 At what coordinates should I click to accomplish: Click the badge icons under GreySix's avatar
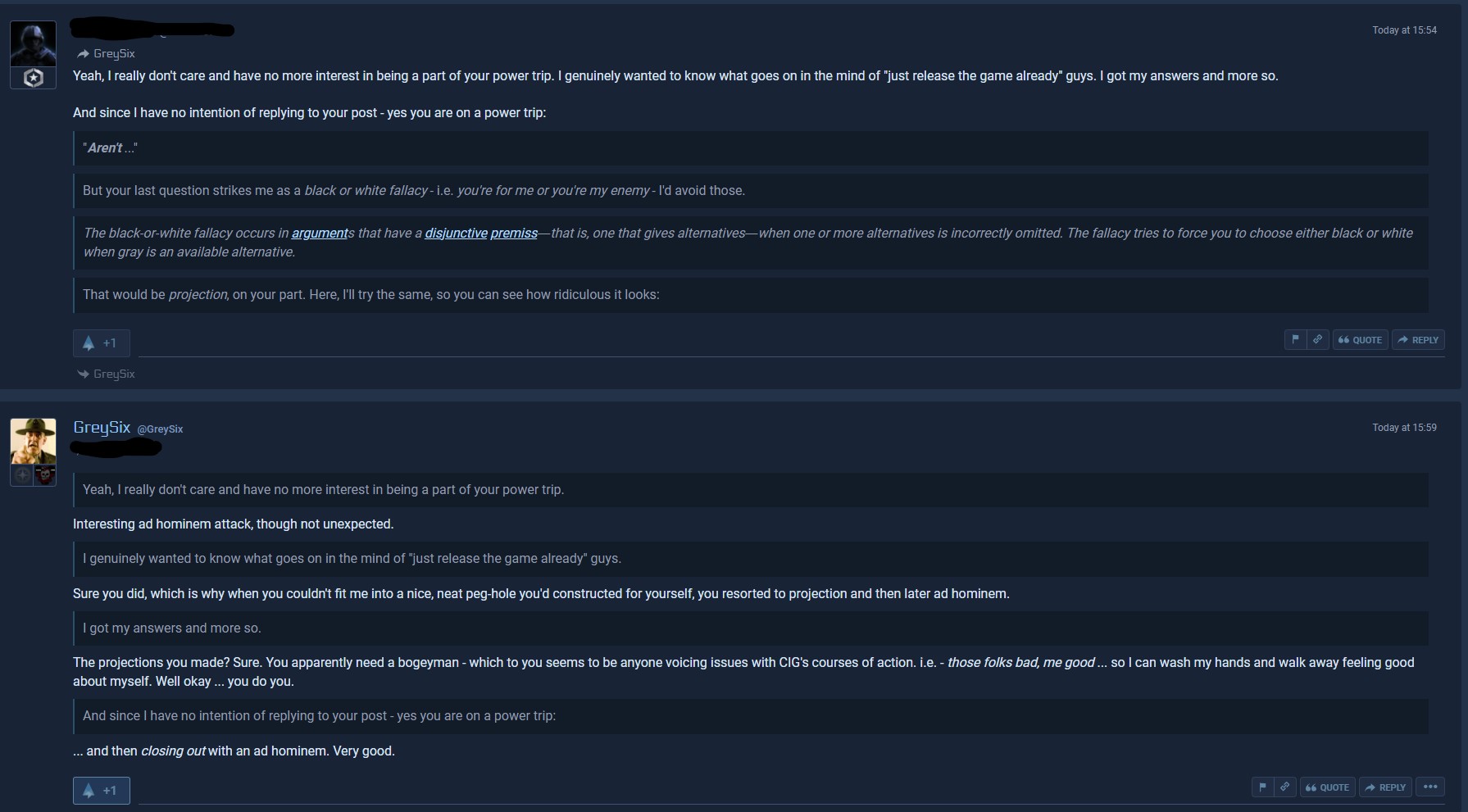(33, 475)
